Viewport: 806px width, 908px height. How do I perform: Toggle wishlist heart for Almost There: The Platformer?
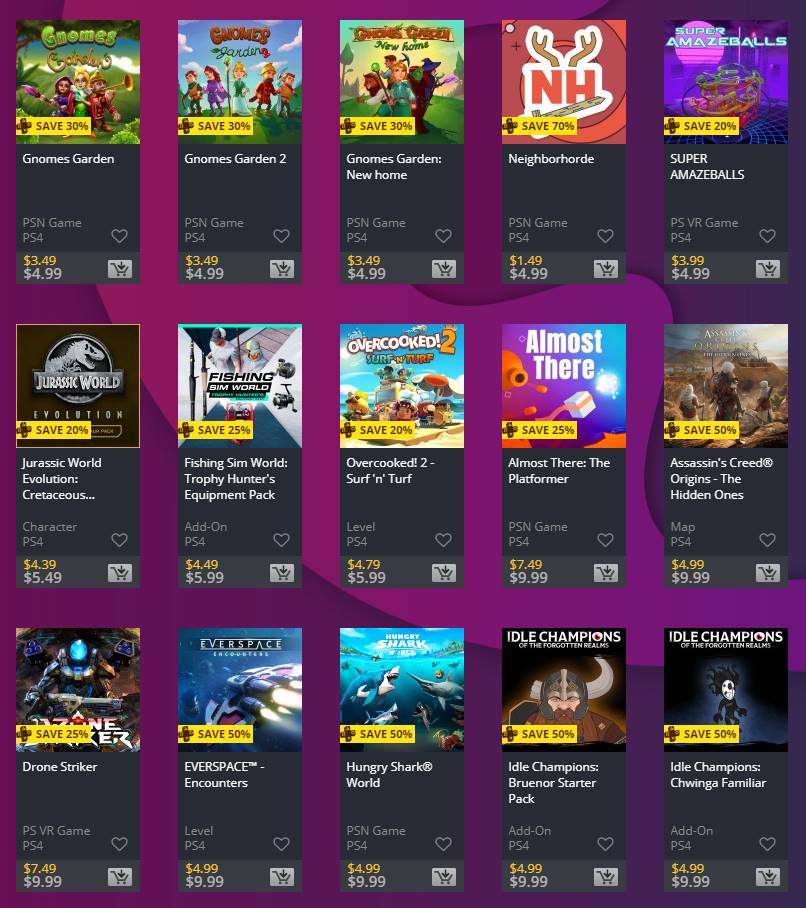605,540
